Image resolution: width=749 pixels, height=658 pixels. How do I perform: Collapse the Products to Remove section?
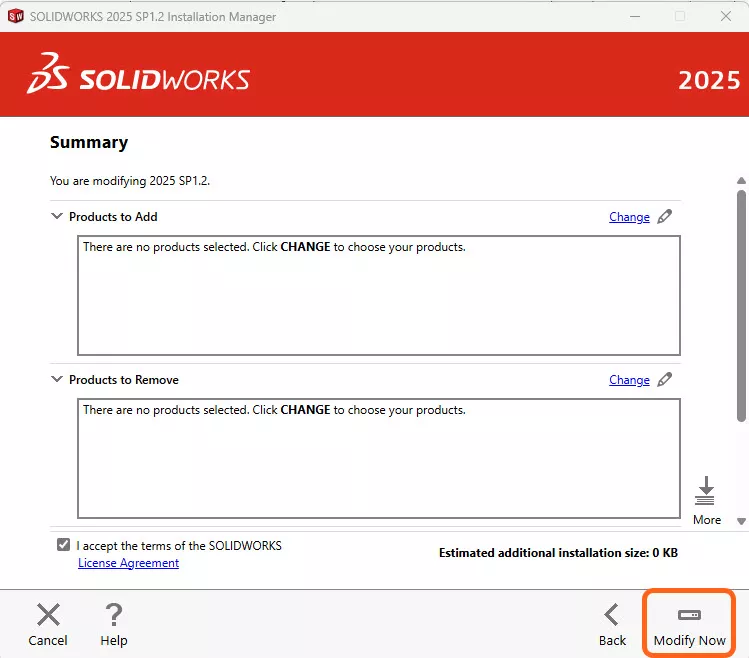(57, 379)
